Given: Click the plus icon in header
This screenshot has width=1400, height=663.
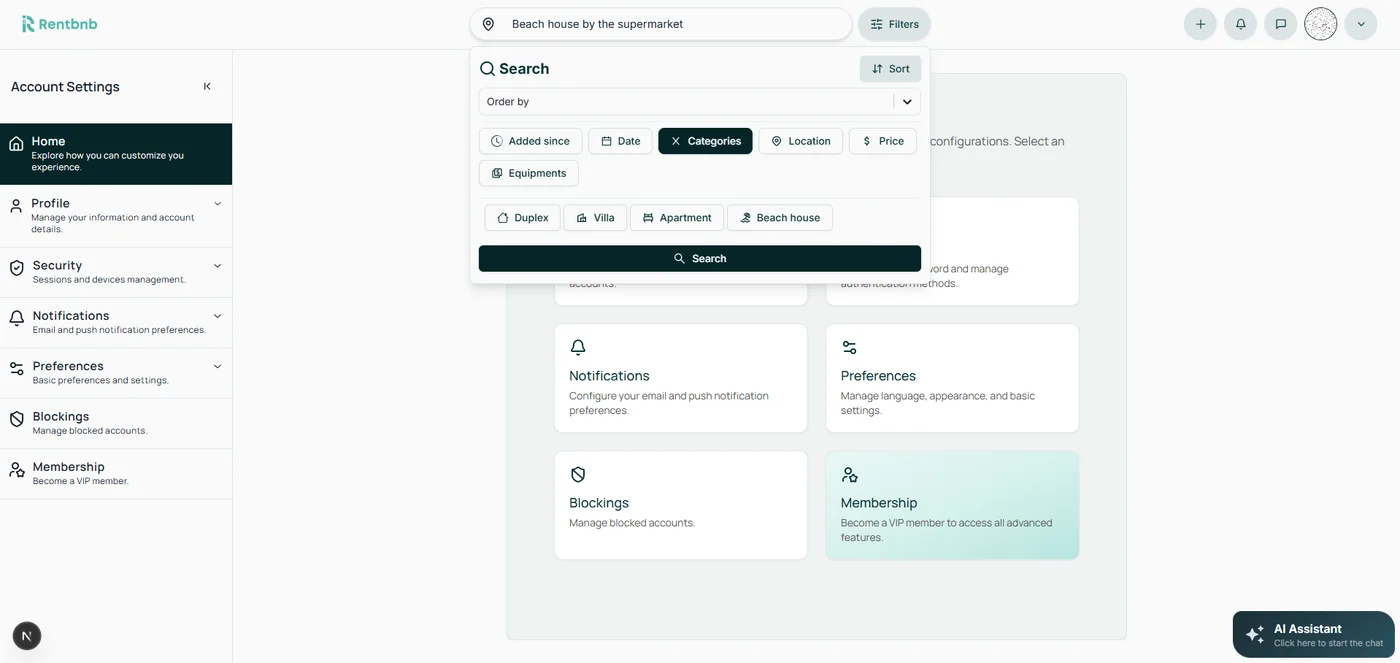Looking at the screenshot, I should pyautogui.click(x=1200, y=24).
